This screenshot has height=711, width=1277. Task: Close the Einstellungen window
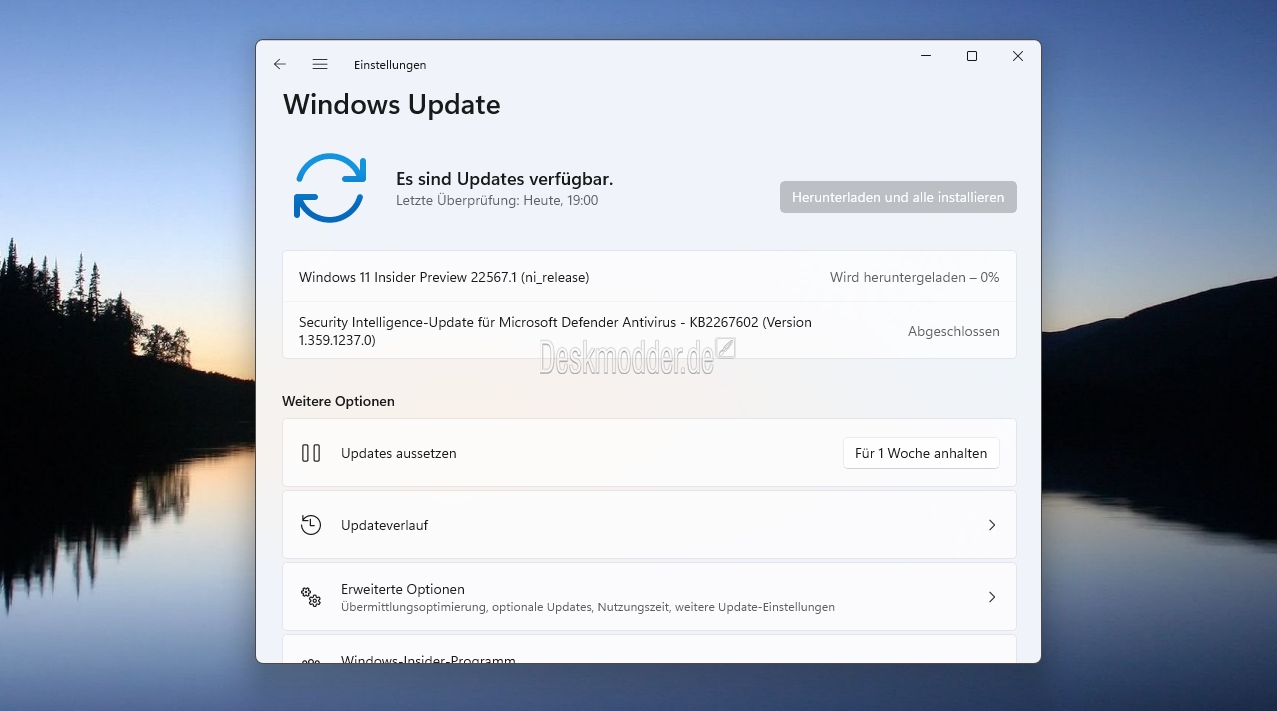(x=1018, y=57)
